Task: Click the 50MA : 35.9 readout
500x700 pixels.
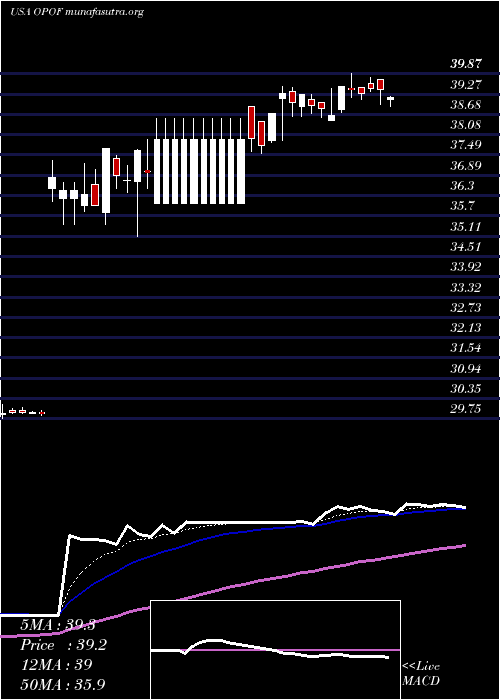Action: click(63, 684)
